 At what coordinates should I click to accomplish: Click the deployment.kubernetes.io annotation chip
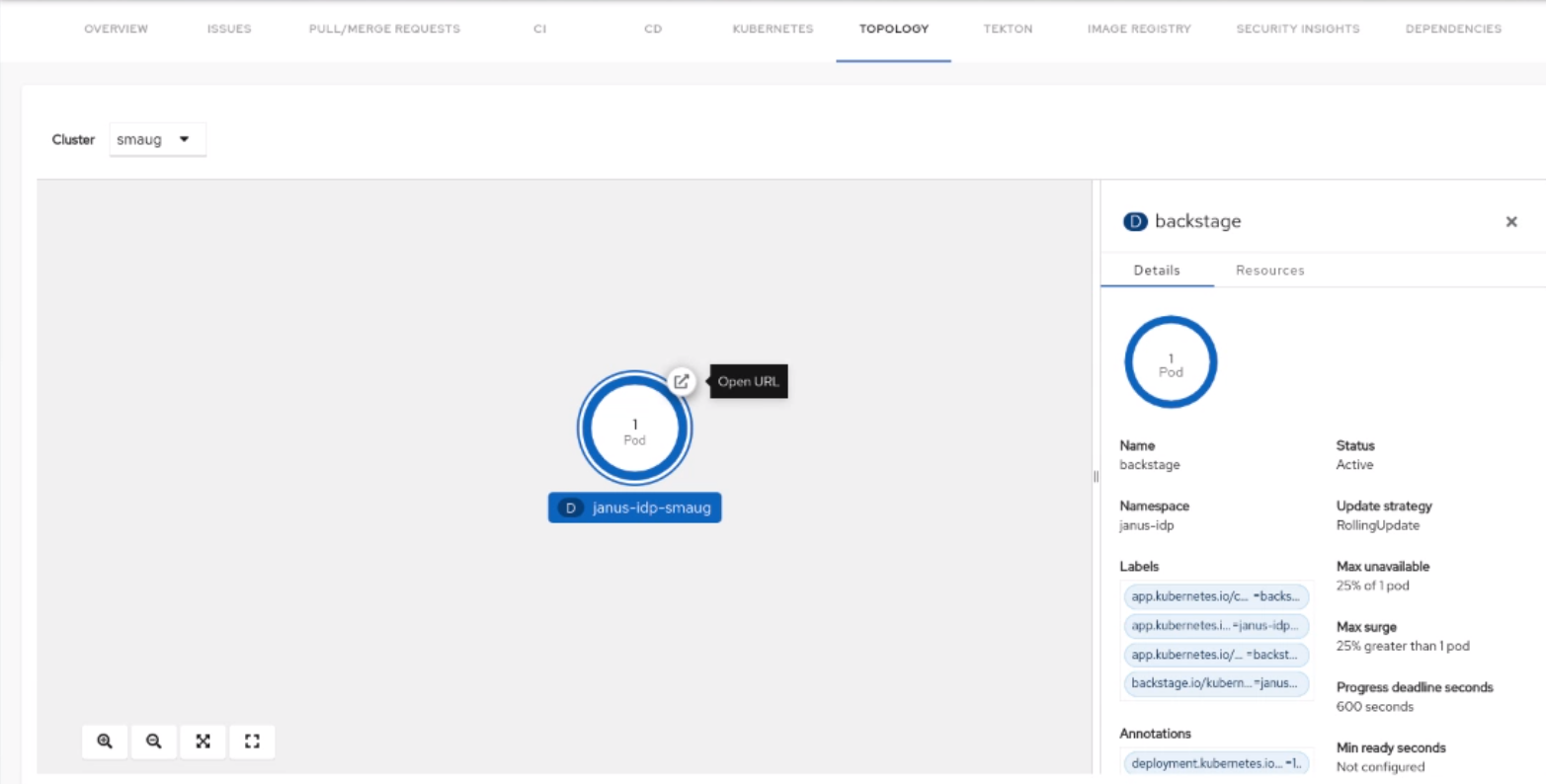pos(1216,763)
